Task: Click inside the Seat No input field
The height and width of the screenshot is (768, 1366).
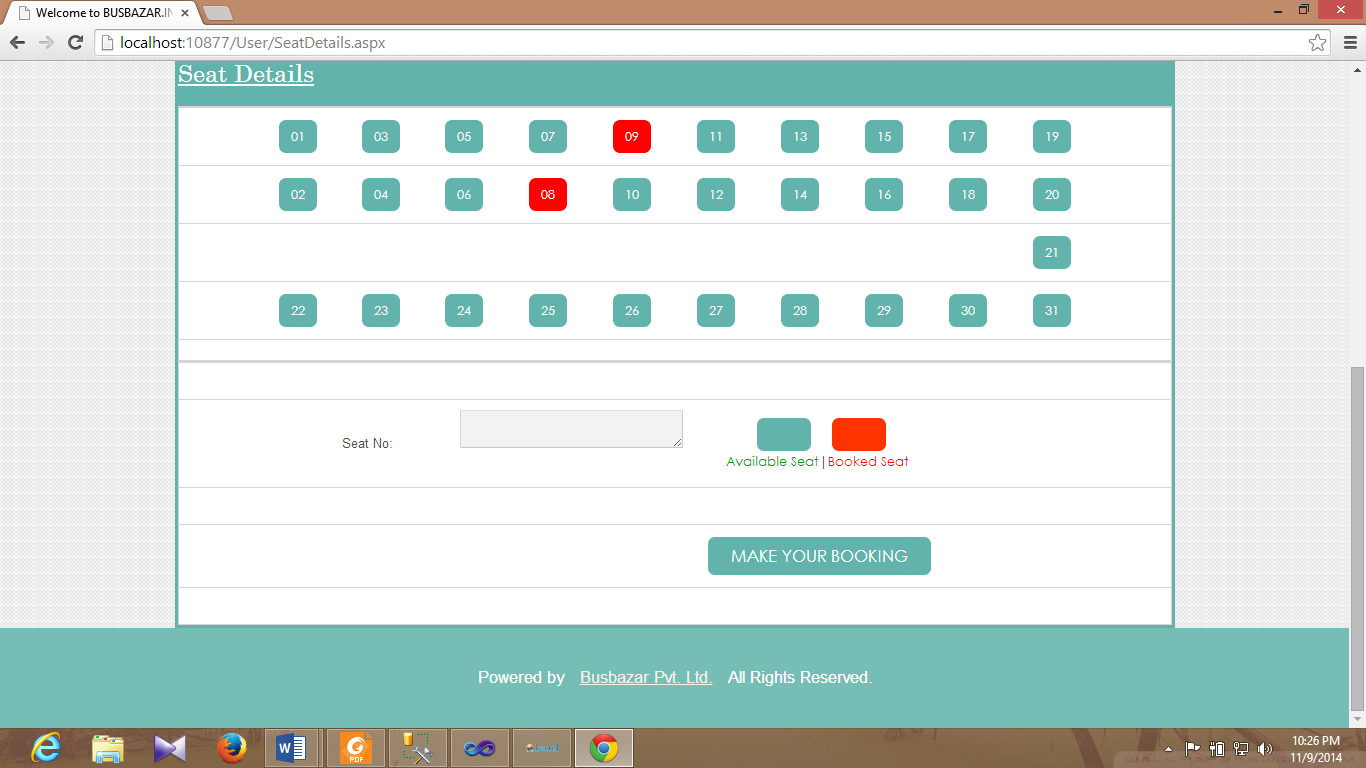Action: click(570, 428)
